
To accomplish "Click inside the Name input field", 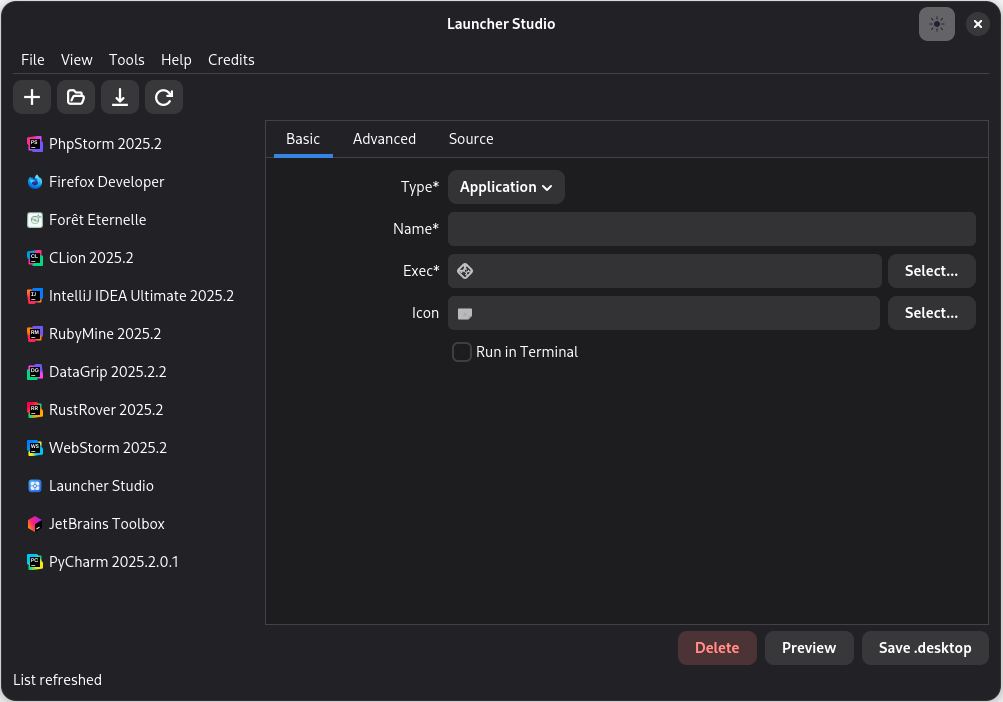I will click(x=711, y=228).
